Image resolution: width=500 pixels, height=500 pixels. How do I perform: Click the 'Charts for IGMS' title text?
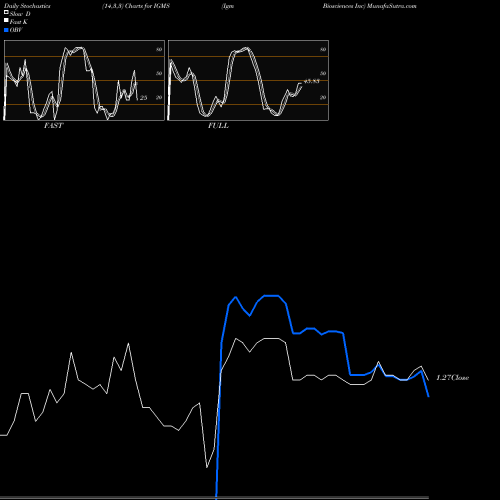click(147, 6)
